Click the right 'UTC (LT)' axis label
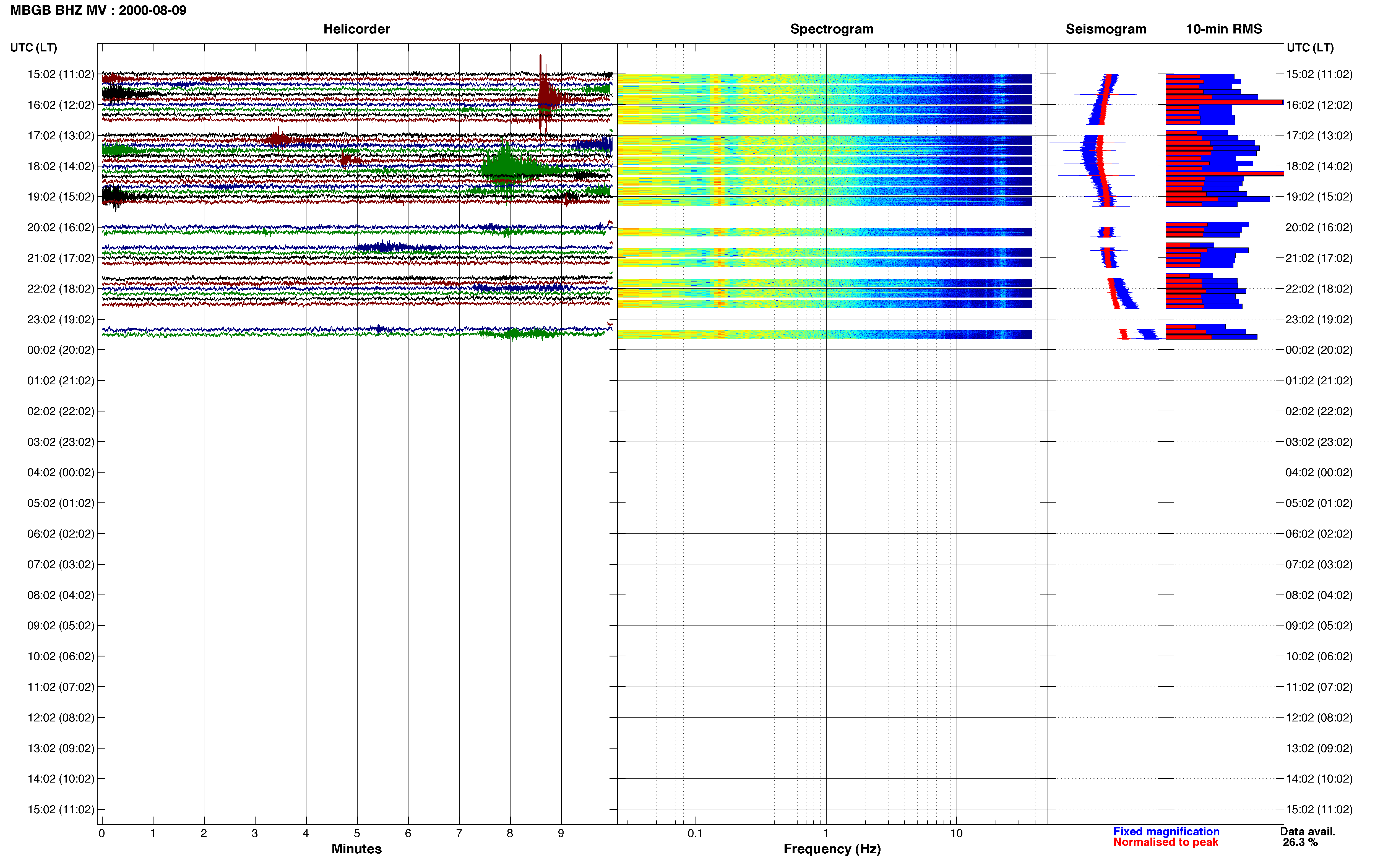The image size is (1388, 868). click(1310, 48)
